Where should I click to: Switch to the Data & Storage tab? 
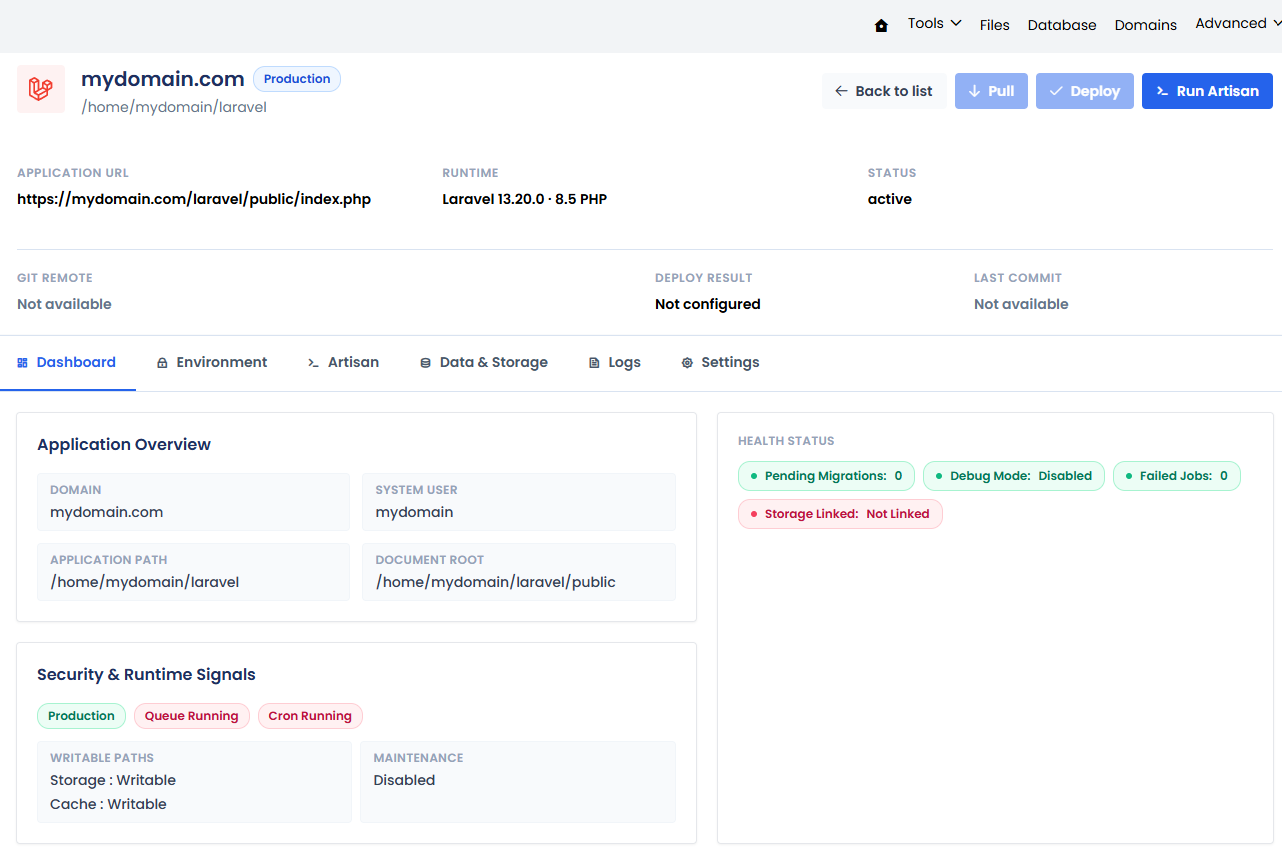[484, 362]
